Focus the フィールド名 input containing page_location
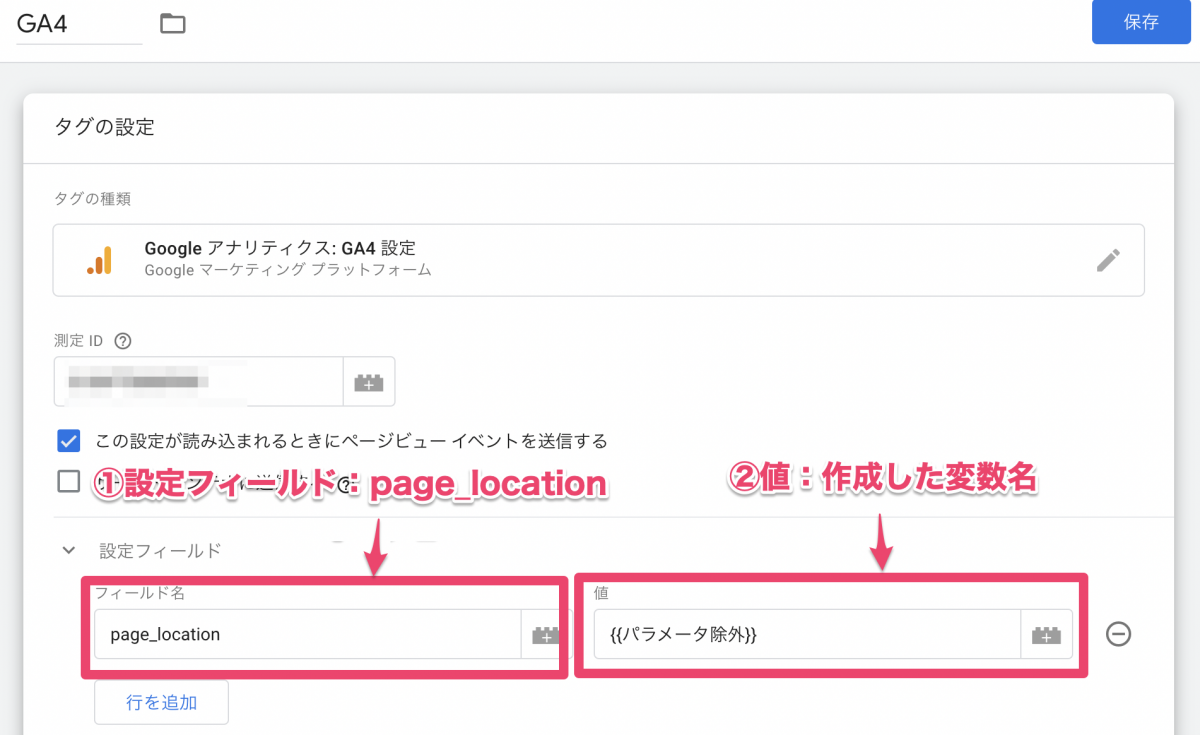 (307, 634)
